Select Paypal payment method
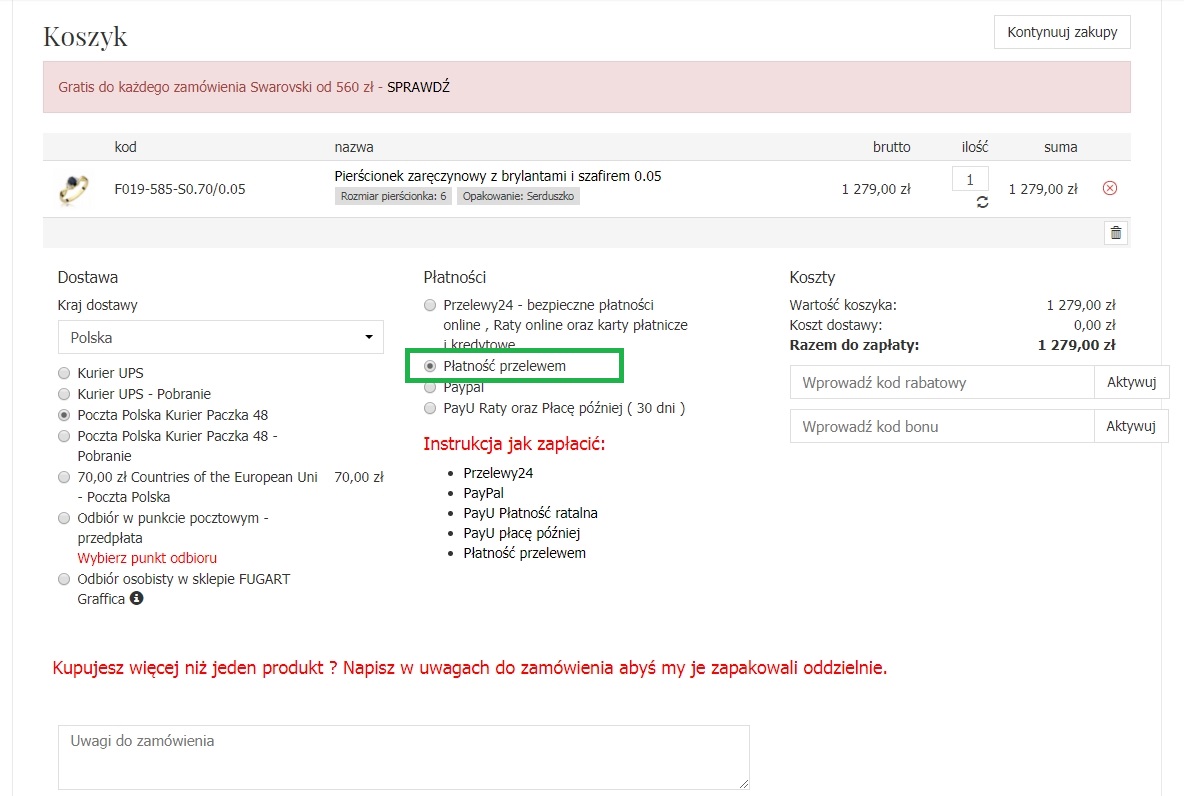 tap(430, 387)
